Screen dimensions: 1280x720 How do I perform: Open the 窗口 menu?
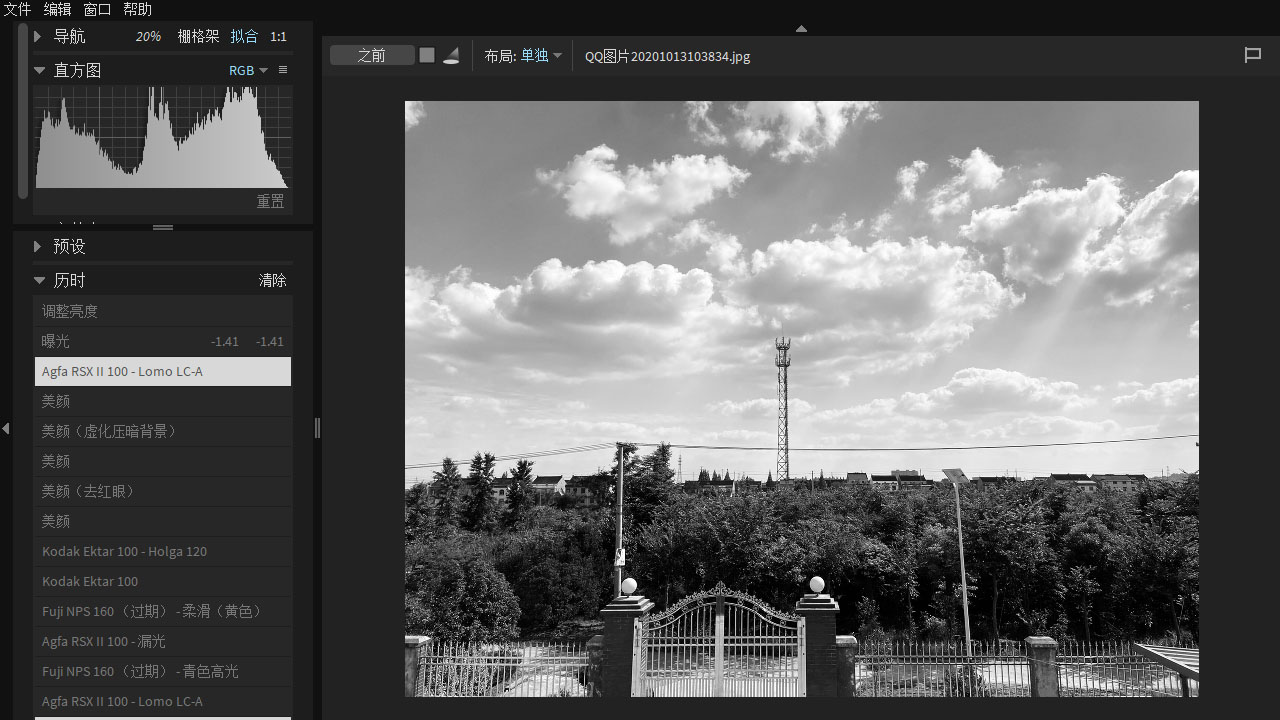point(97,9)
